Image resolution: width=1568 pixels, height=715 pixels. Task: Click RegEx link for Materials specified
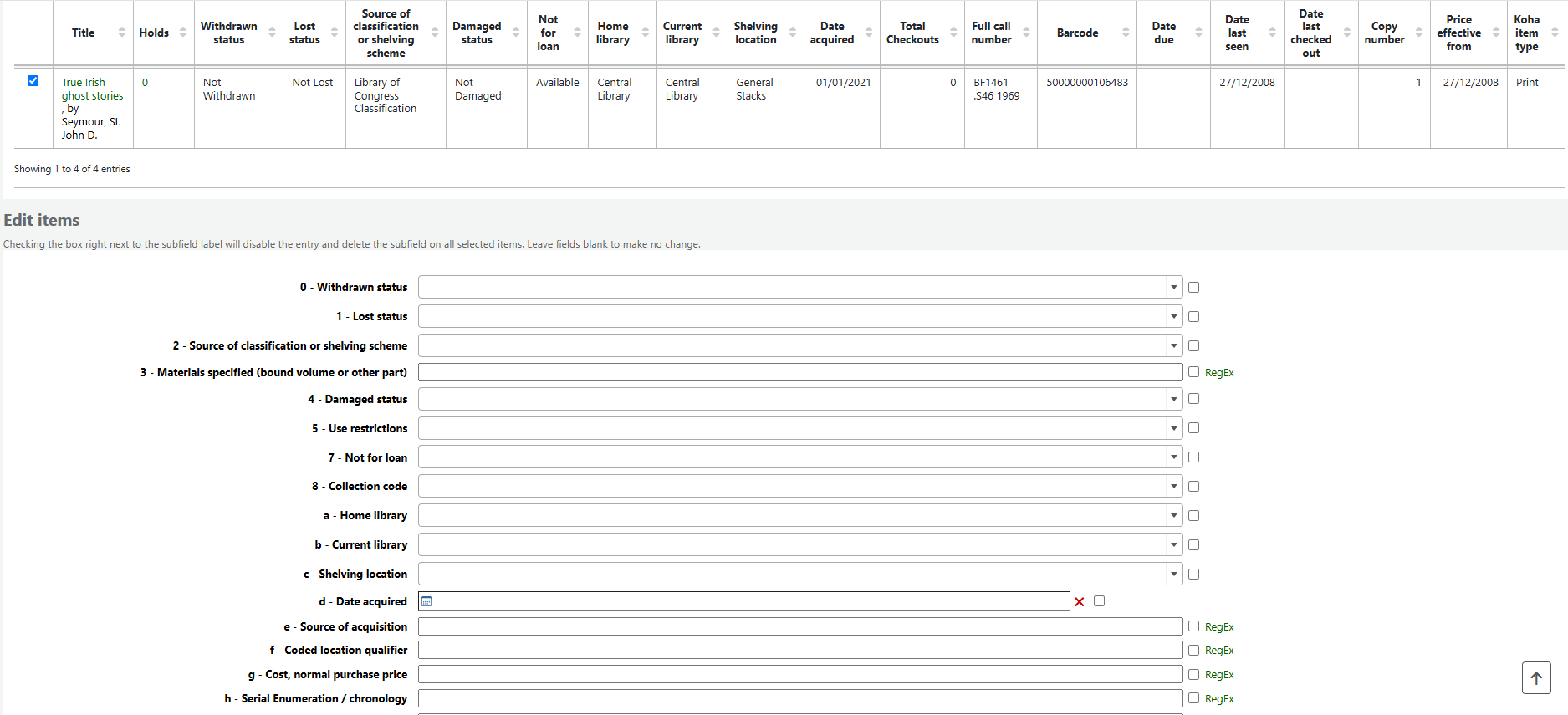point(1218,373)
